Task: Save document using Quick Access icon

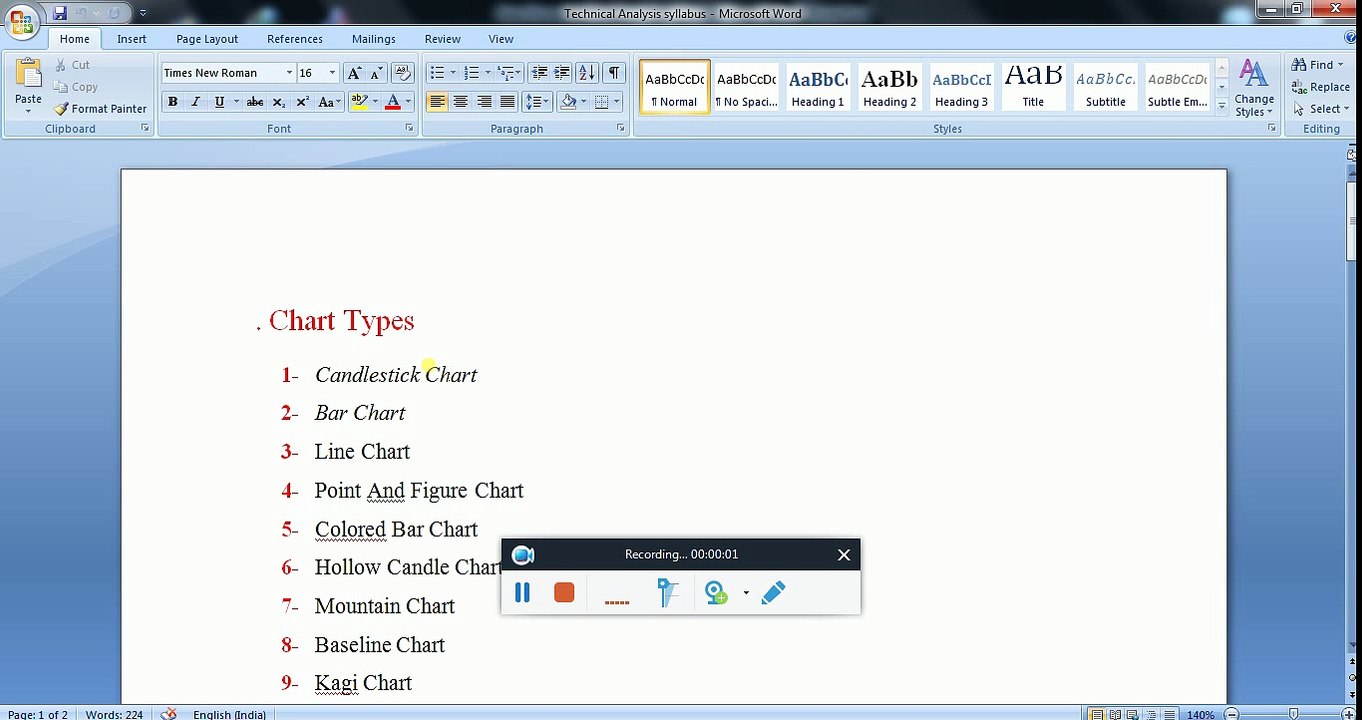Action: coord(60,13)
